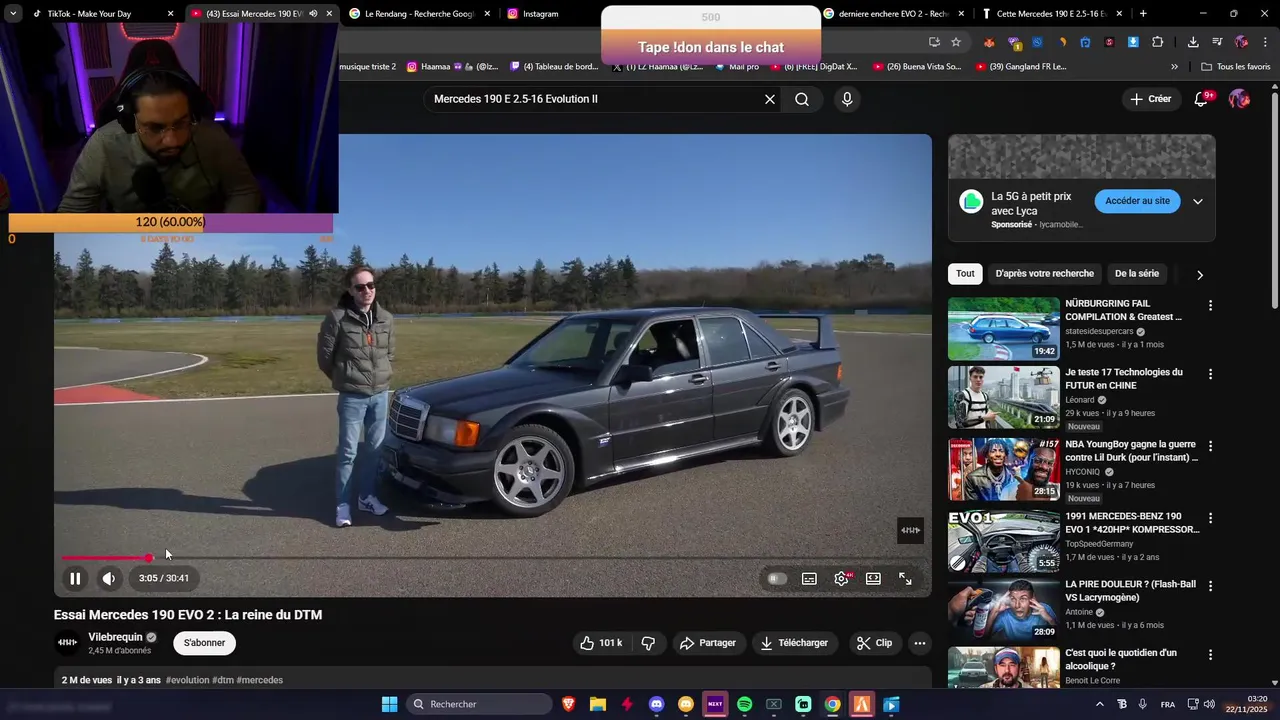Dislike the video

click(648, 643)
